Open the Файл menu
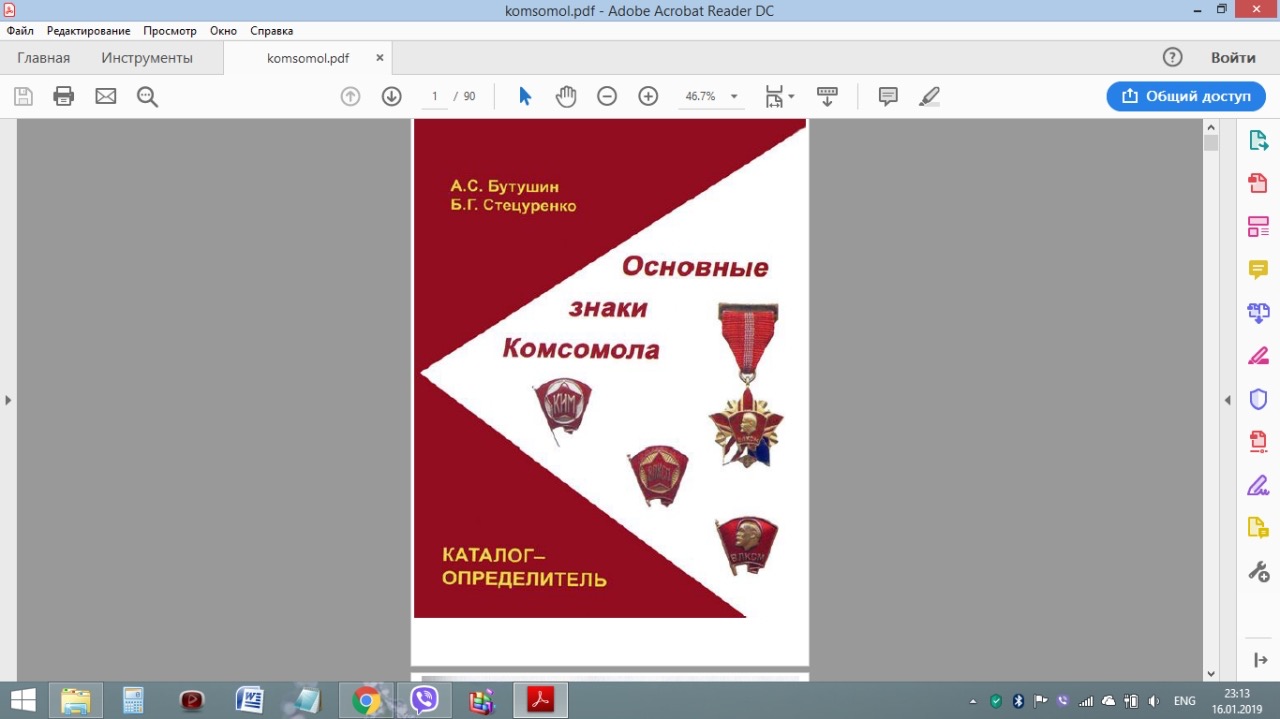This screenshot has height=719, width=1280. point(20,31)
